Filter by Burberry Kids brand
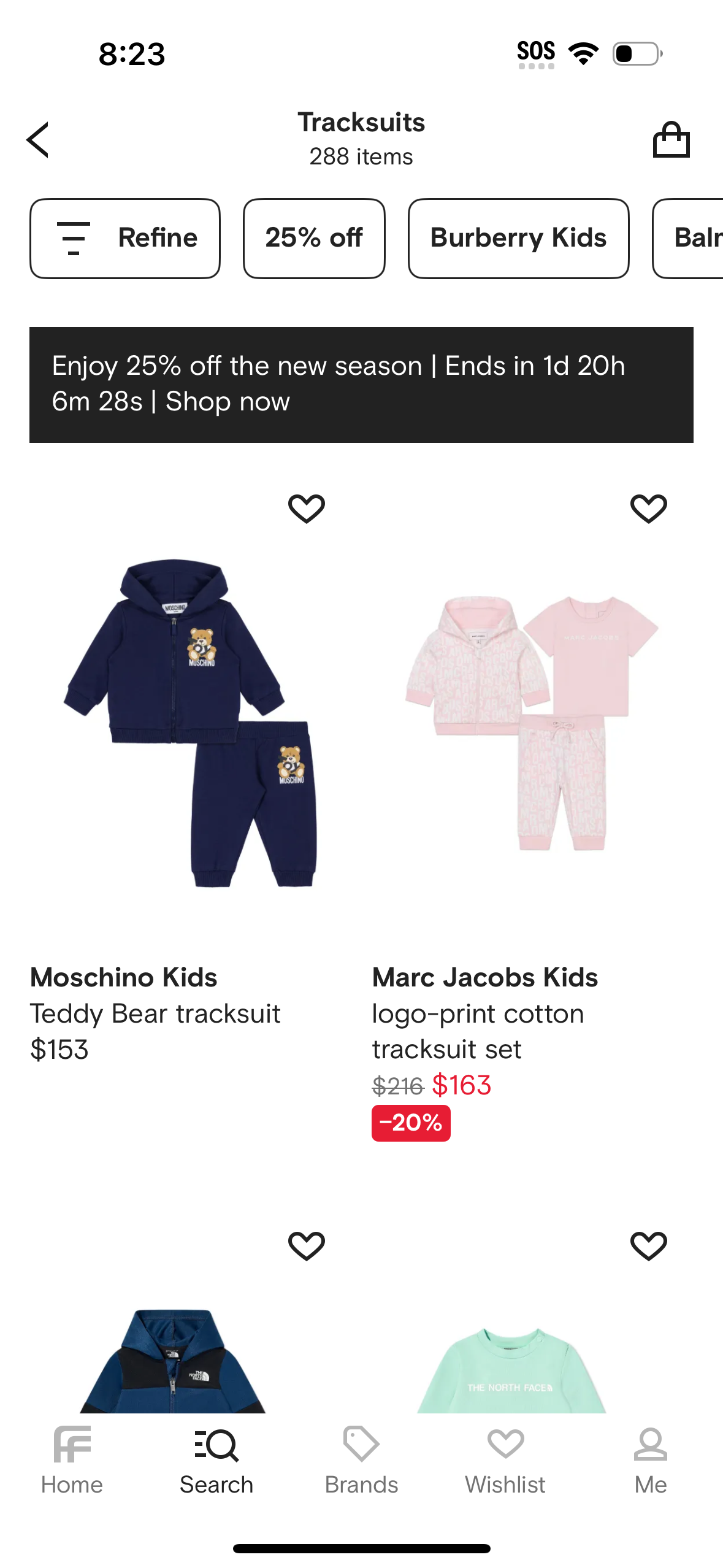Image resolution: width=723 pixels, height=1568 pixels. pyautogui.click(x=518, y=238)
